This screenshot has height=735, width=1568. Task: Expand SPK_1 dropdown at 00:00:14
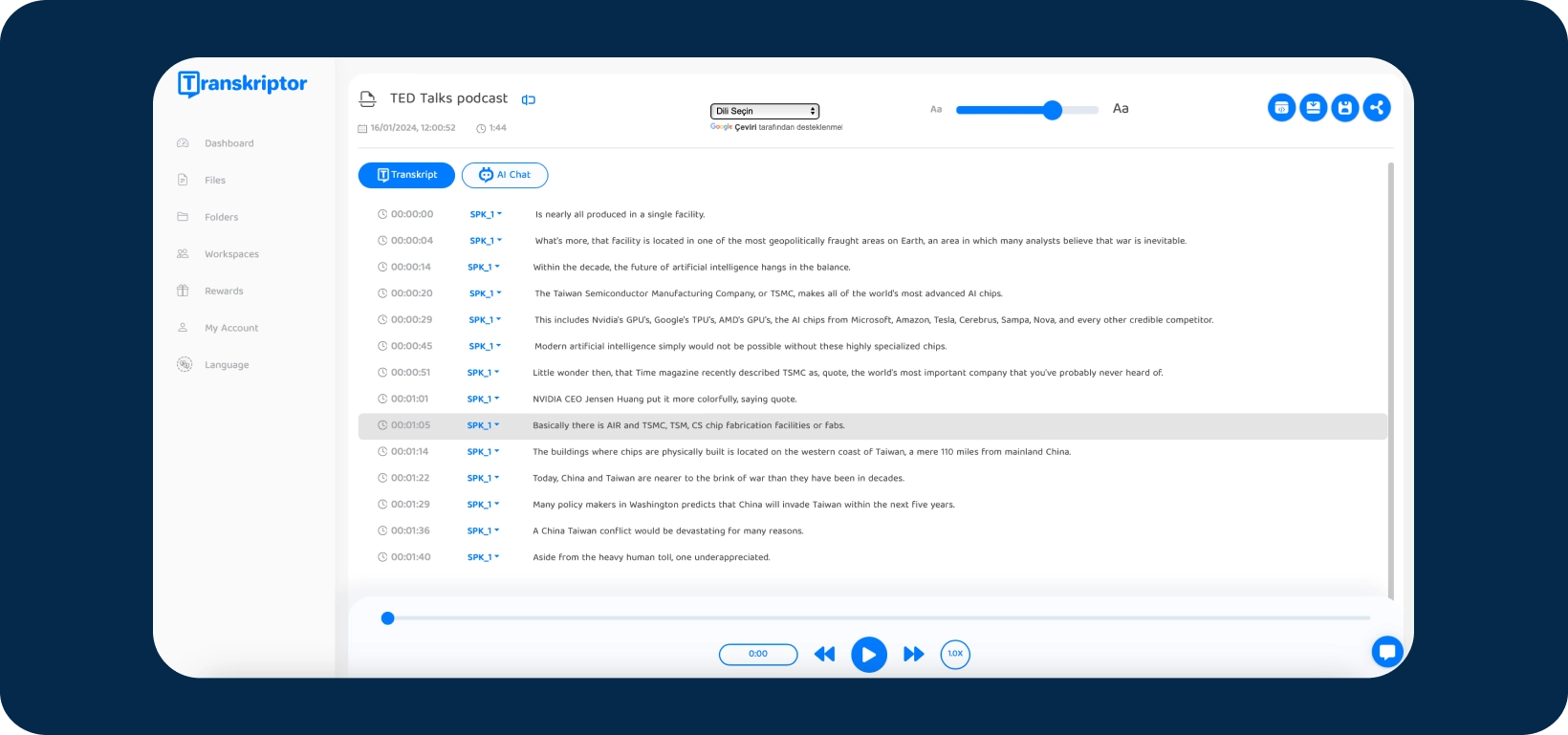pos(484,268)
